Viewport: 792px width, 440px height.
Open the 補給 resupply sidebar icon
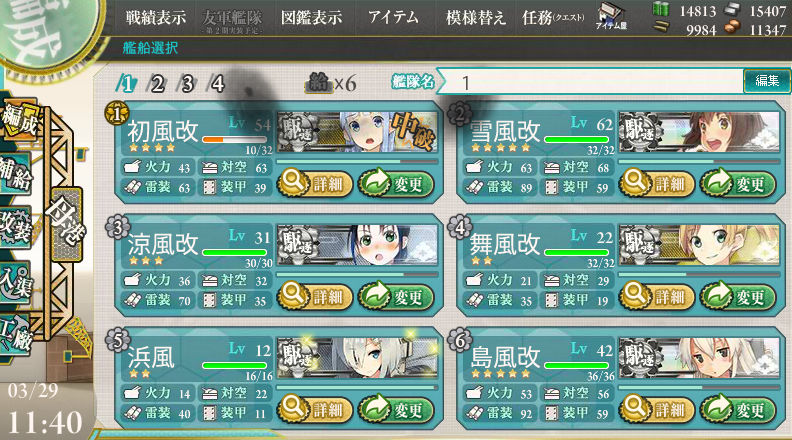point(16,174)
